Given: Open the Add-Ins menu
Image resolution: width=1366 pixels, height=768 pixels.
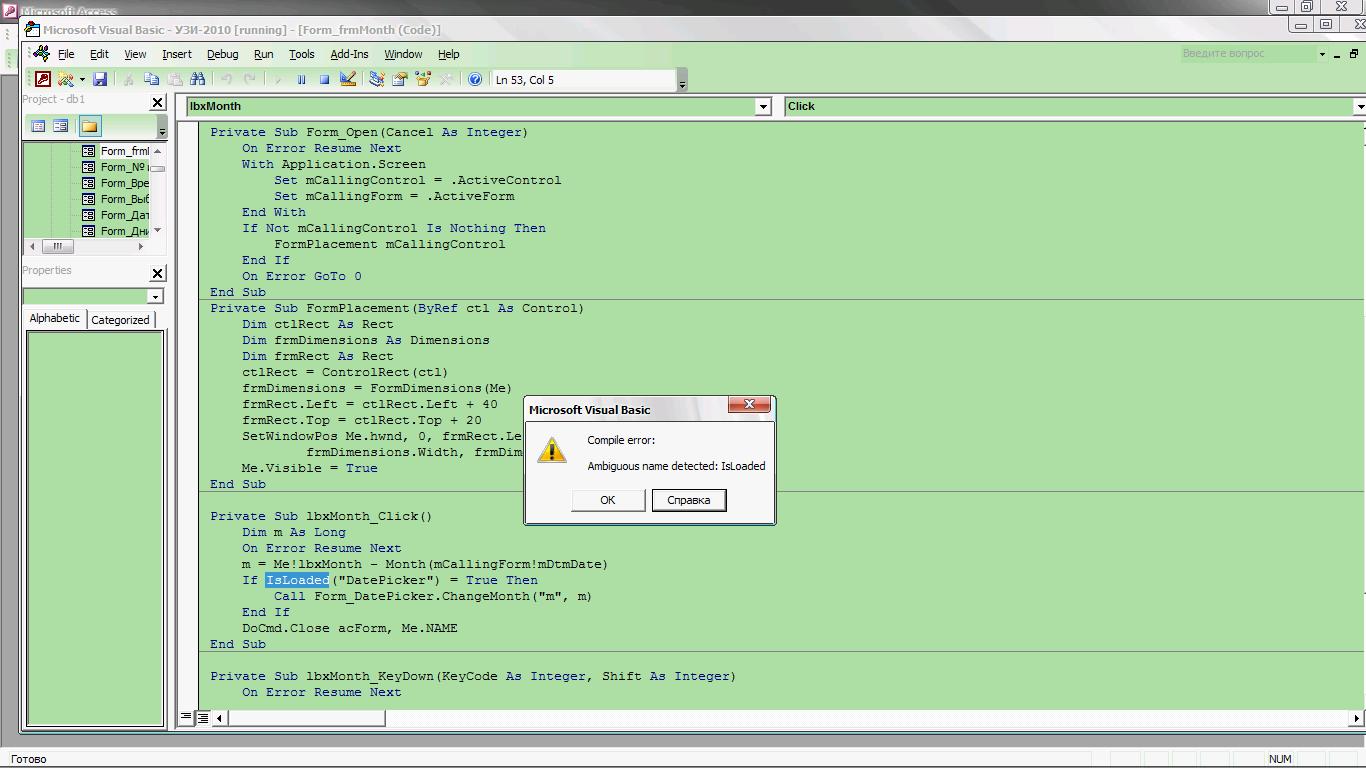Looking at the screenshot, I should pos(350,54).
